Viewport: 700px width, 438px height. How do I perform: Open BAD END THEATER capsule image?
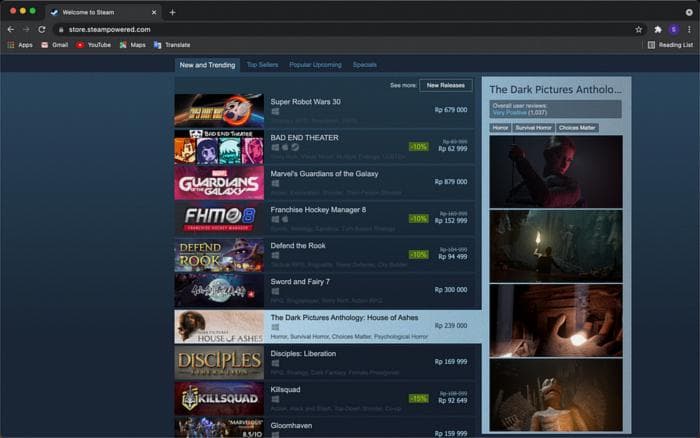[219, 146]
